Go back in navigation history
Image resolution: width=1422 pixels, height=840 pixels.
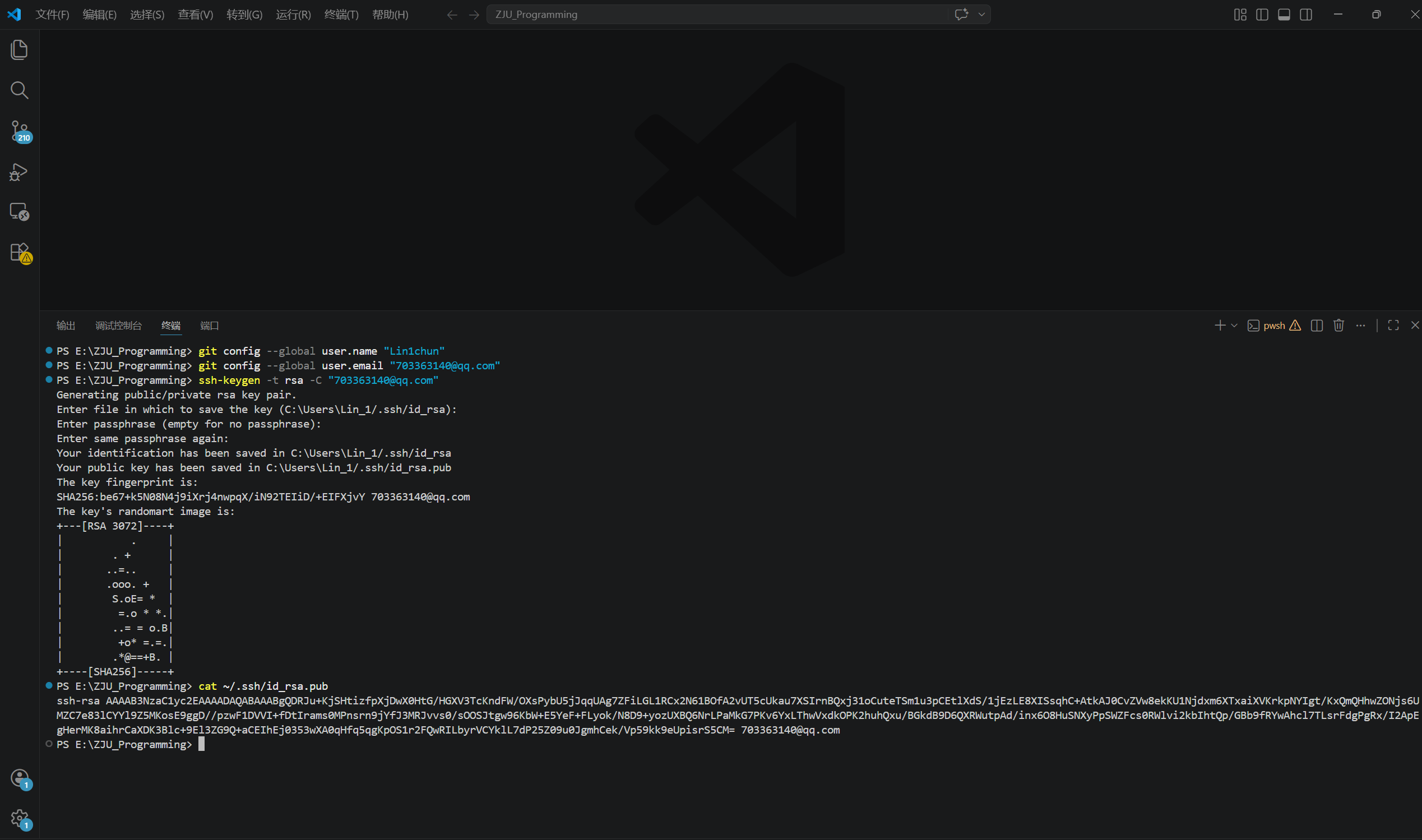tap(452, 15)
